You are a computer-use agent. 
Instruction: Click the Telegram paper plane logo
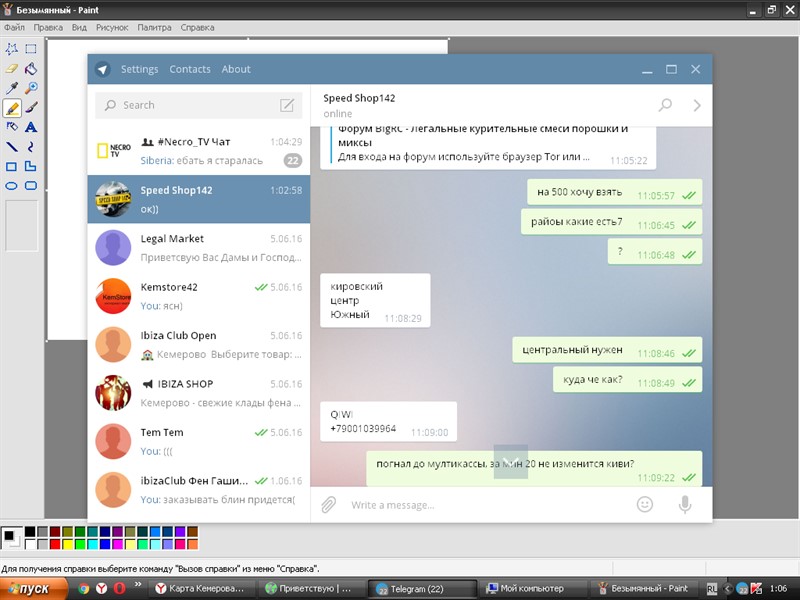pyautogui.click(x=103, y=69)
